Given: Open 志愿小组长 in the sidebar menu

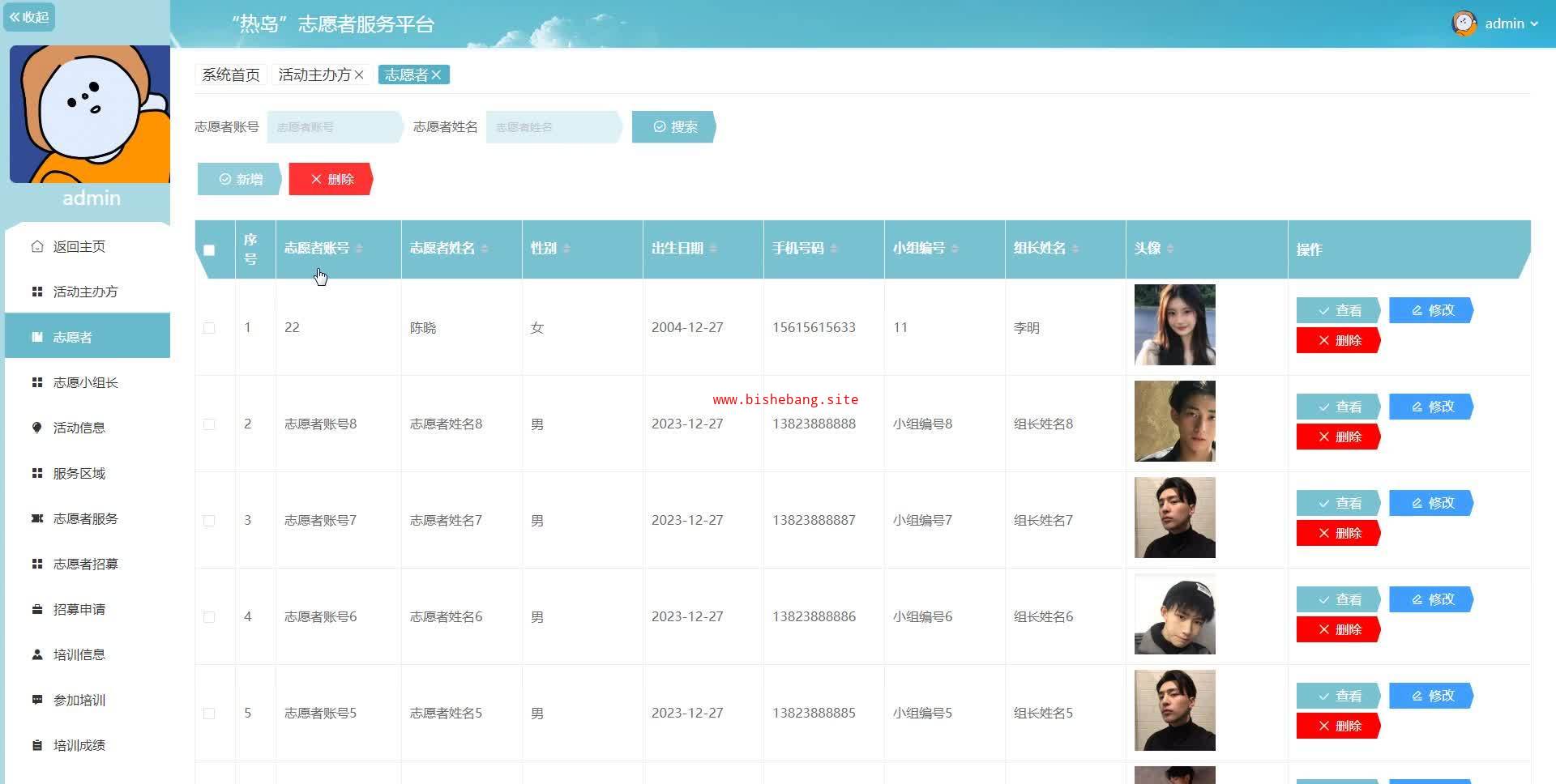Looking at the screenshot, I should tap(85, 382).
